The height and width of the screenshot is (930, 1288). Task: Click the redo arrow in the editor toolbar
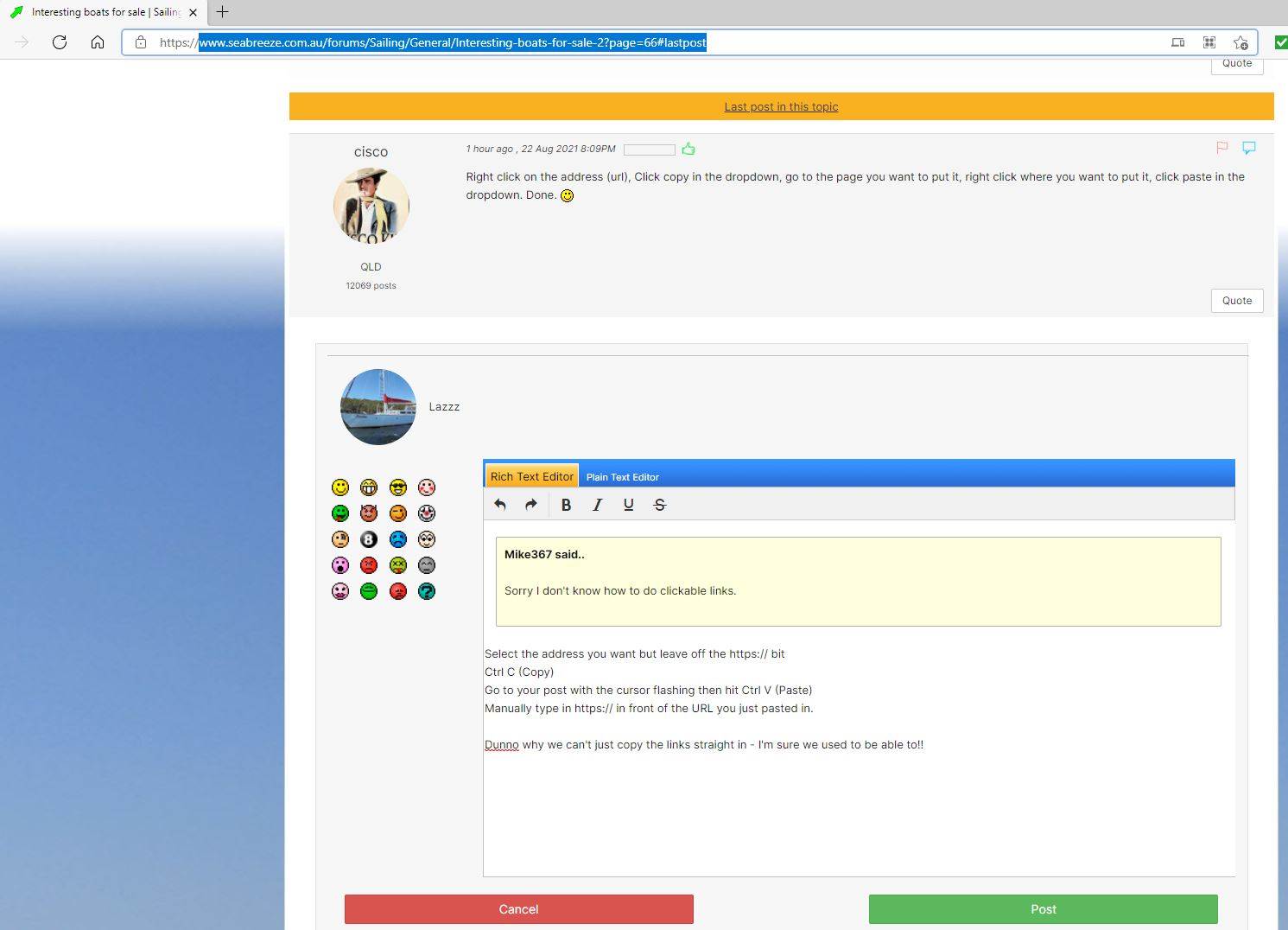[531, 505]
